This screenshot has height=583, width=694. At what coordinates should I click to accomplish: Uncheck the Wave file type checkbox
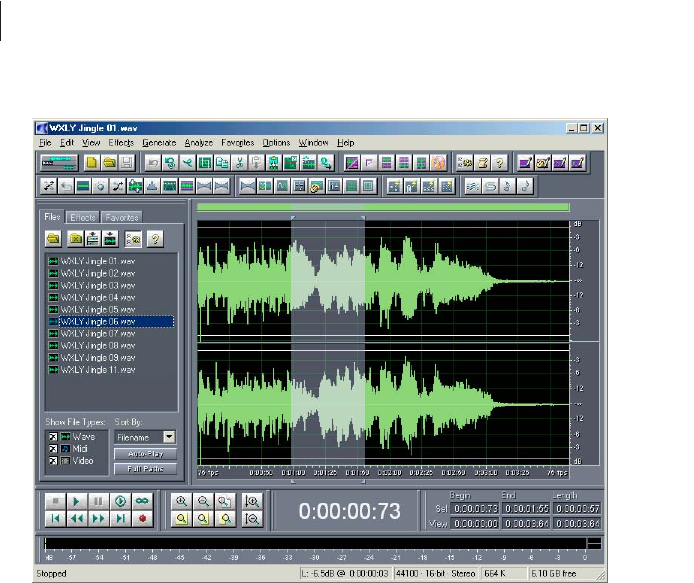coord(51,437)
